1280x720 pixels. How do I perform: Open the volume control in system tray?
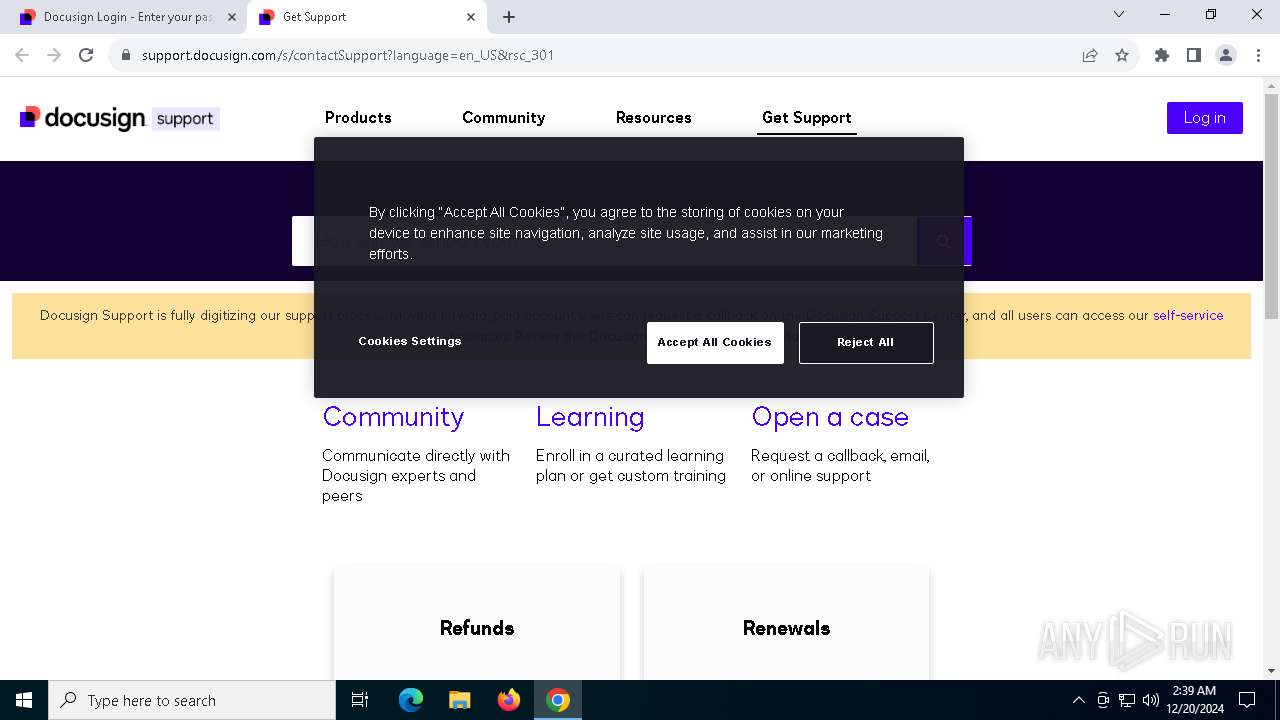pyautogui.click(x=1151, y=700)
